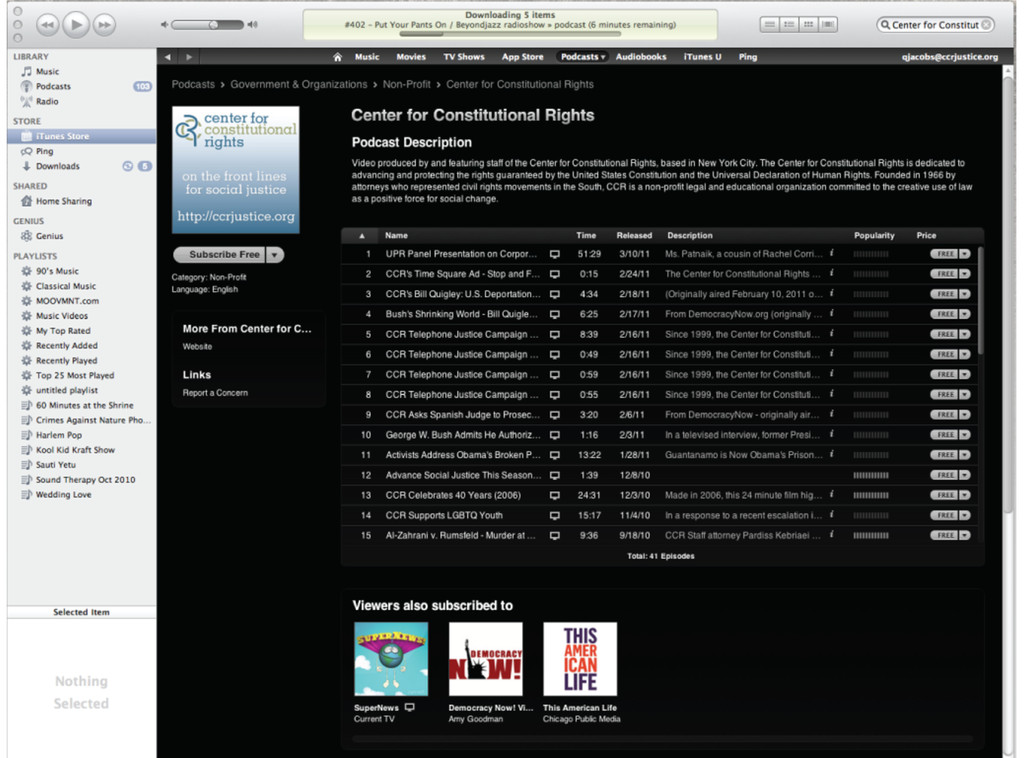This screenshot has height=758, width=1024.
Task: Switch to list view button
Action: point(770,25)
